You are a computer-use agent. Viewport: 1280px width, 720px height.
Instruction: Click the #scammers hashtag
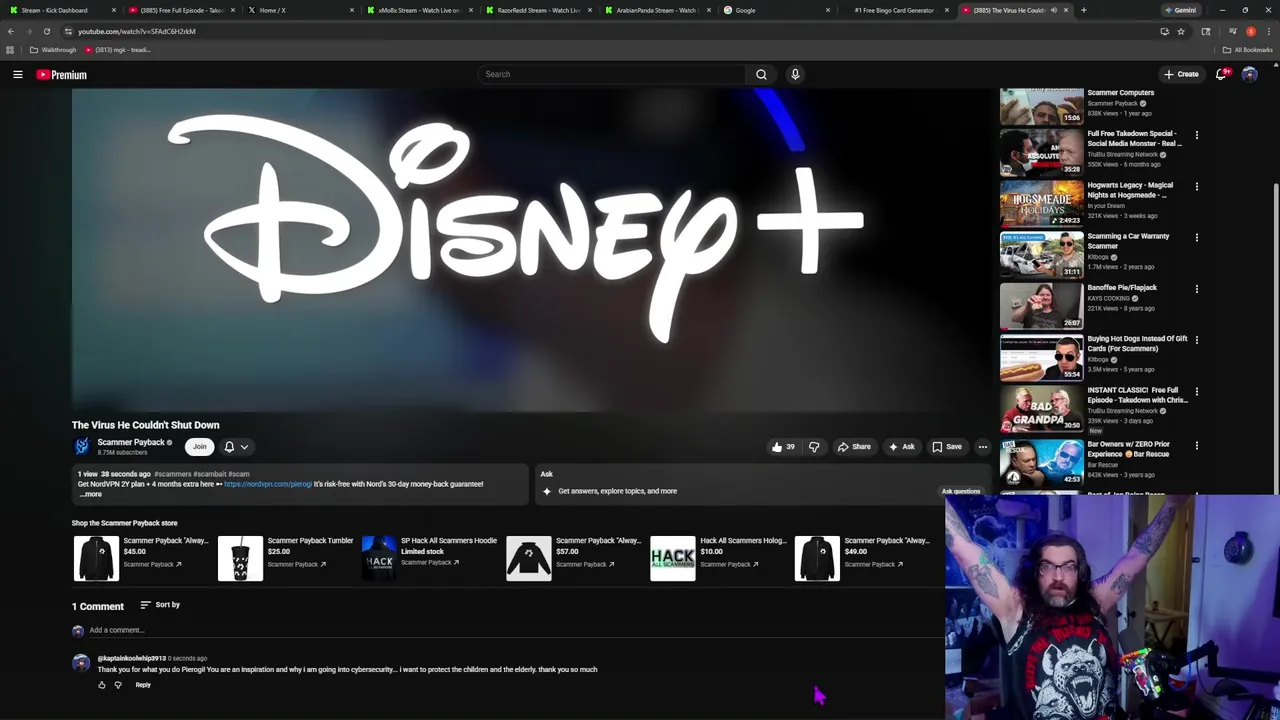173,474
